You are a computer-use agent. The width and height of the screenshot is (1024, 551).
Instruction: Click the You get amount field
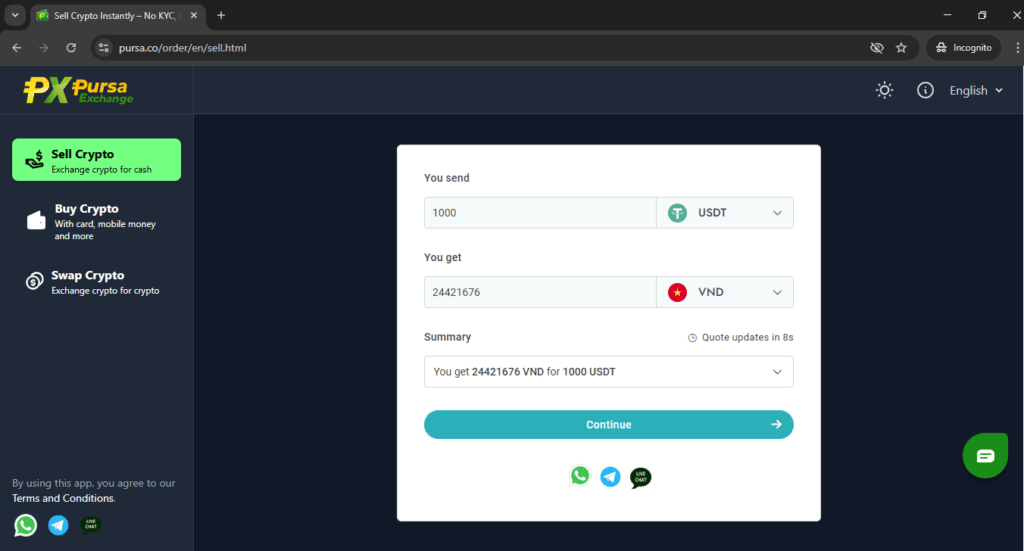pyautogui.click(x=540, y=292)
